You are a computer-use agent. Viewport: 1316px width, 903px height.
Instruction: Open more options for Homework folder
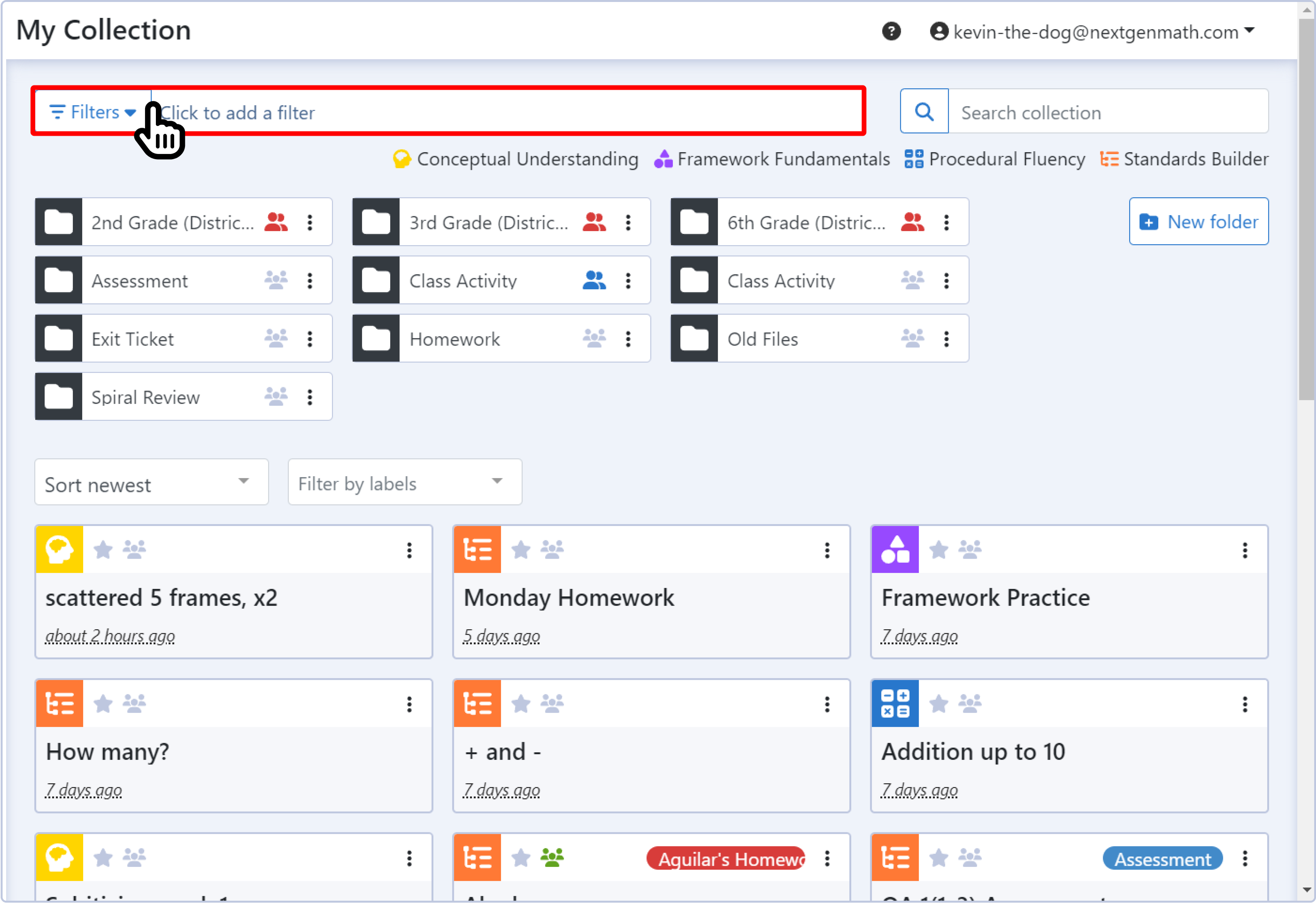tap(628, 339)
